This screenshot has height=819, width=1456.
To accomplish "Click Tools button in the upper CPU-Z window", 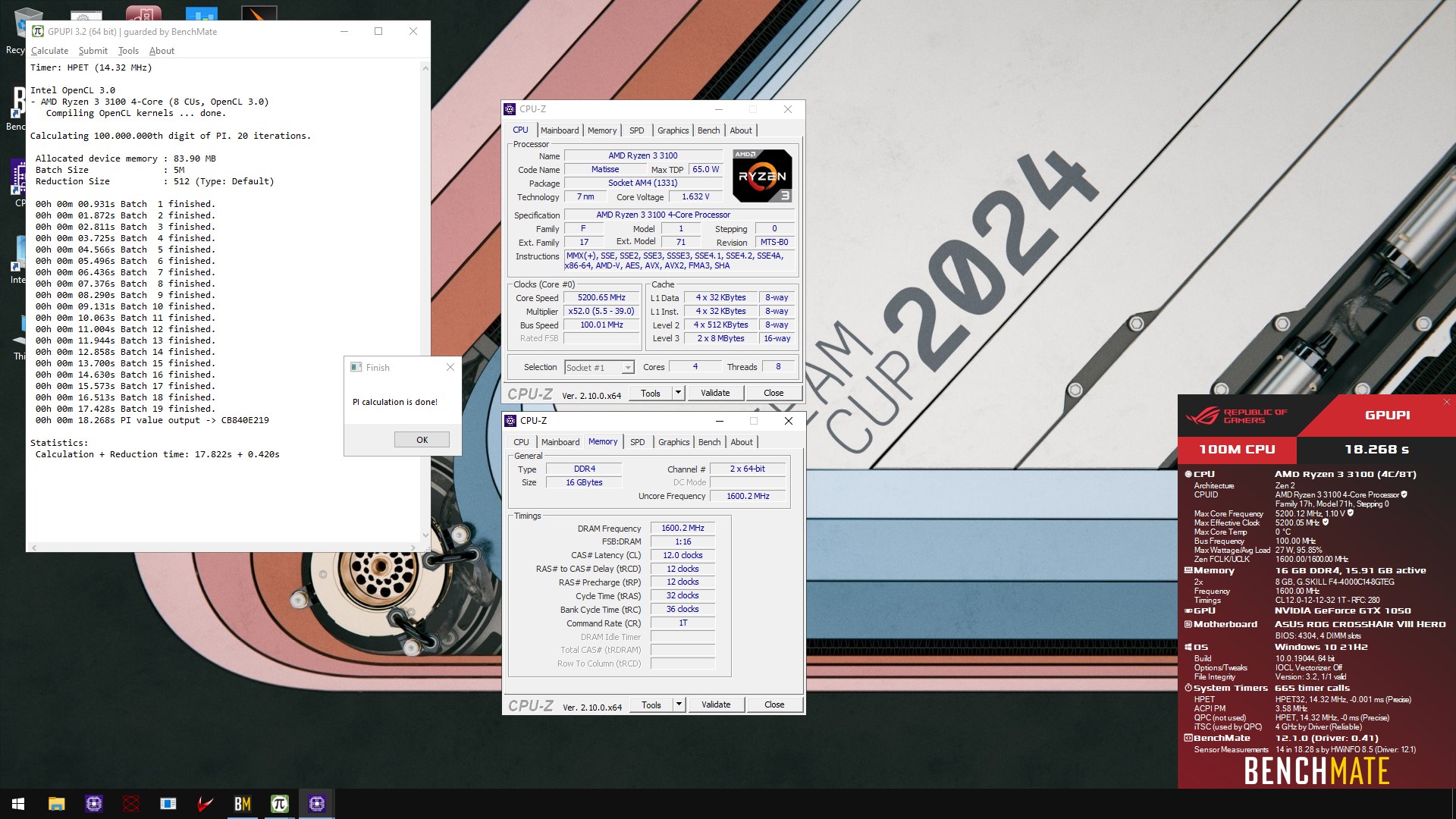I will [650, 393].
